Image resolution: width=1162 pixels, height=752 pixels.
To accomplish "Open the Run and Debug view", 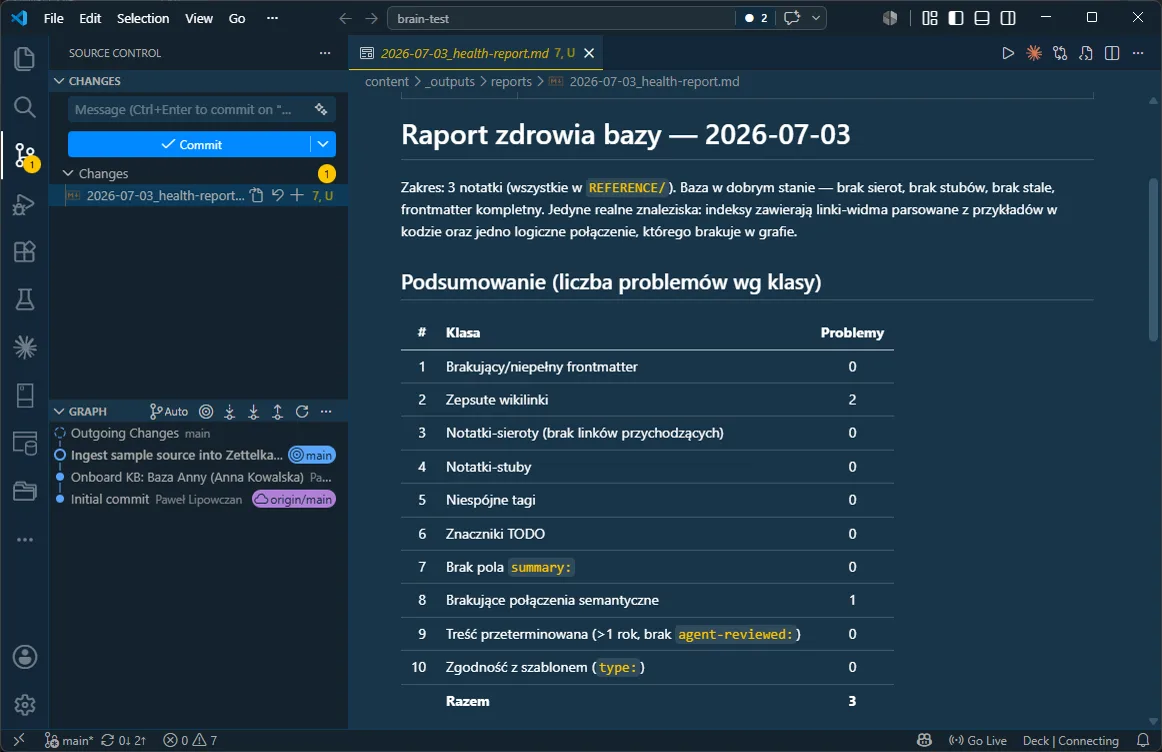I will (x=24, y=204).
